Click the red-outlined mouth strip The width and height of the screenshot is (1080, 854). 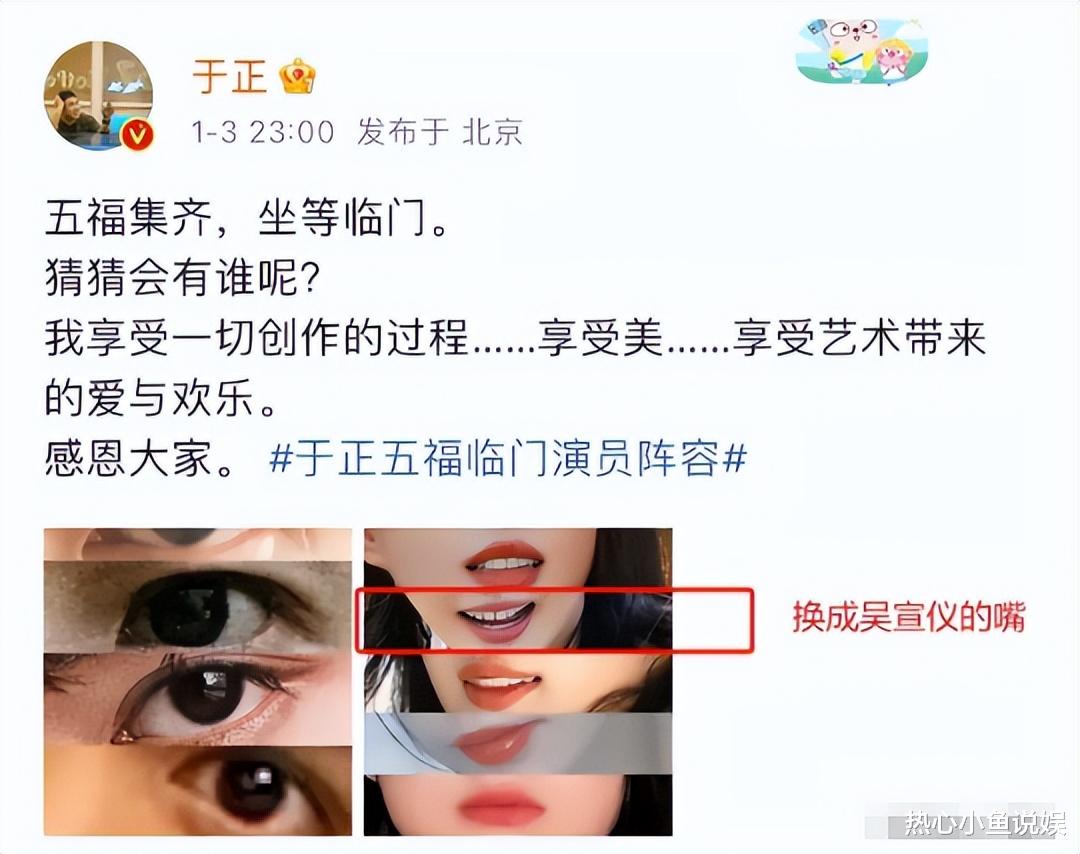pyautogui.click(x=554, y=619)
